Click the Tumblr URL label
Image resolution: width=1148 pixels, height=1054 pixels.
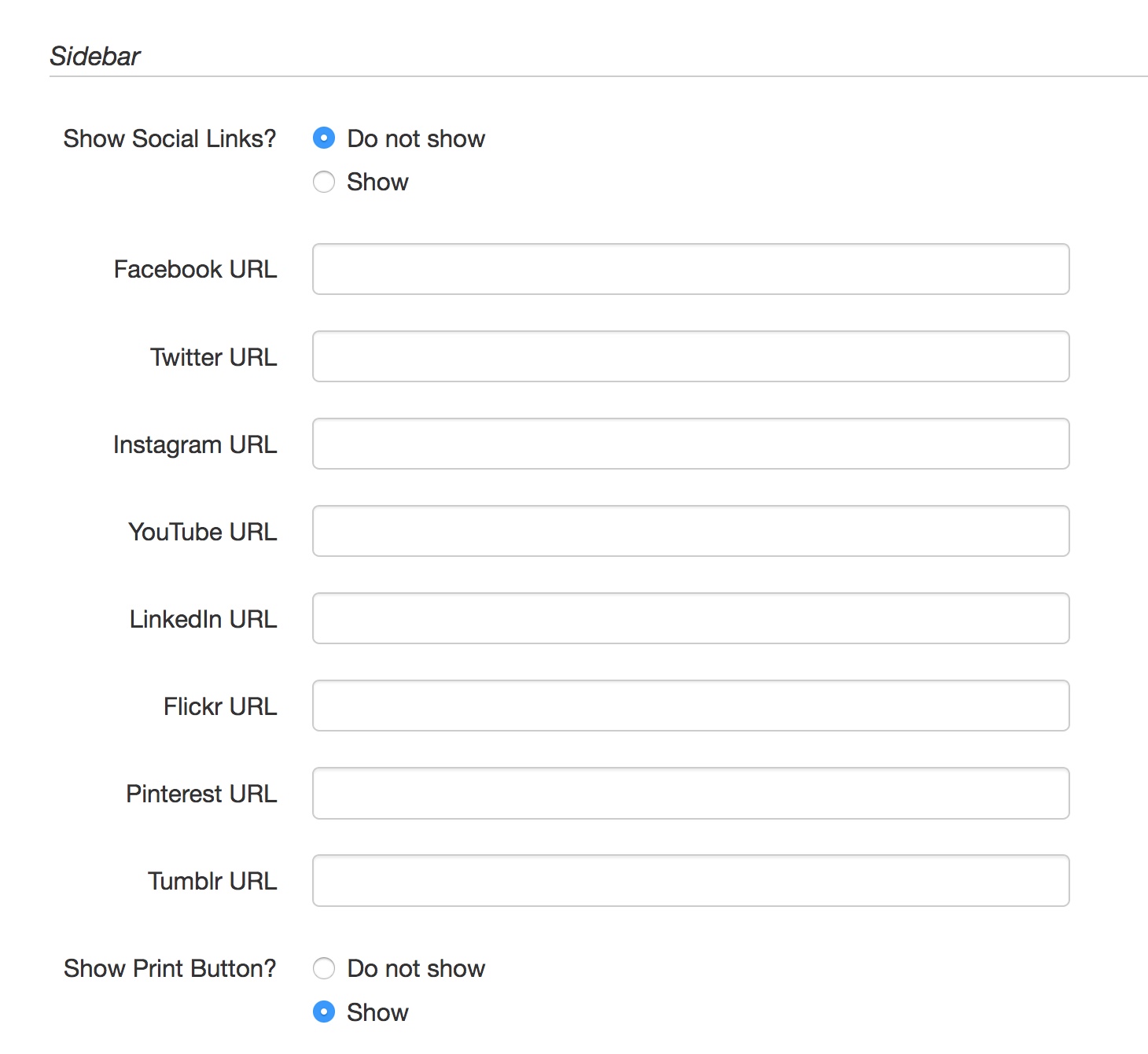[211, 880]
